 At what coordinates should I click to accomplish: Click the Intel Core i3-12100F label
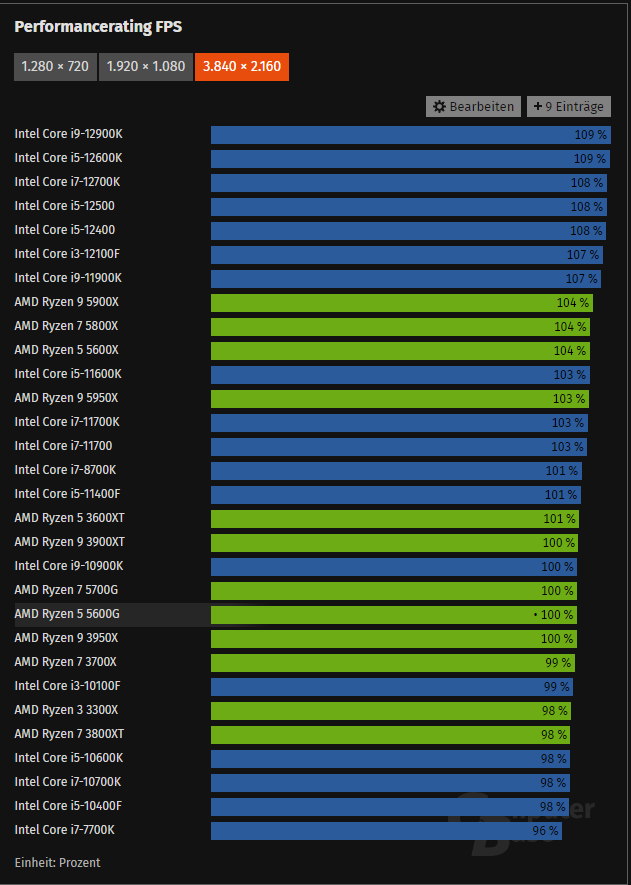point(67,254)
